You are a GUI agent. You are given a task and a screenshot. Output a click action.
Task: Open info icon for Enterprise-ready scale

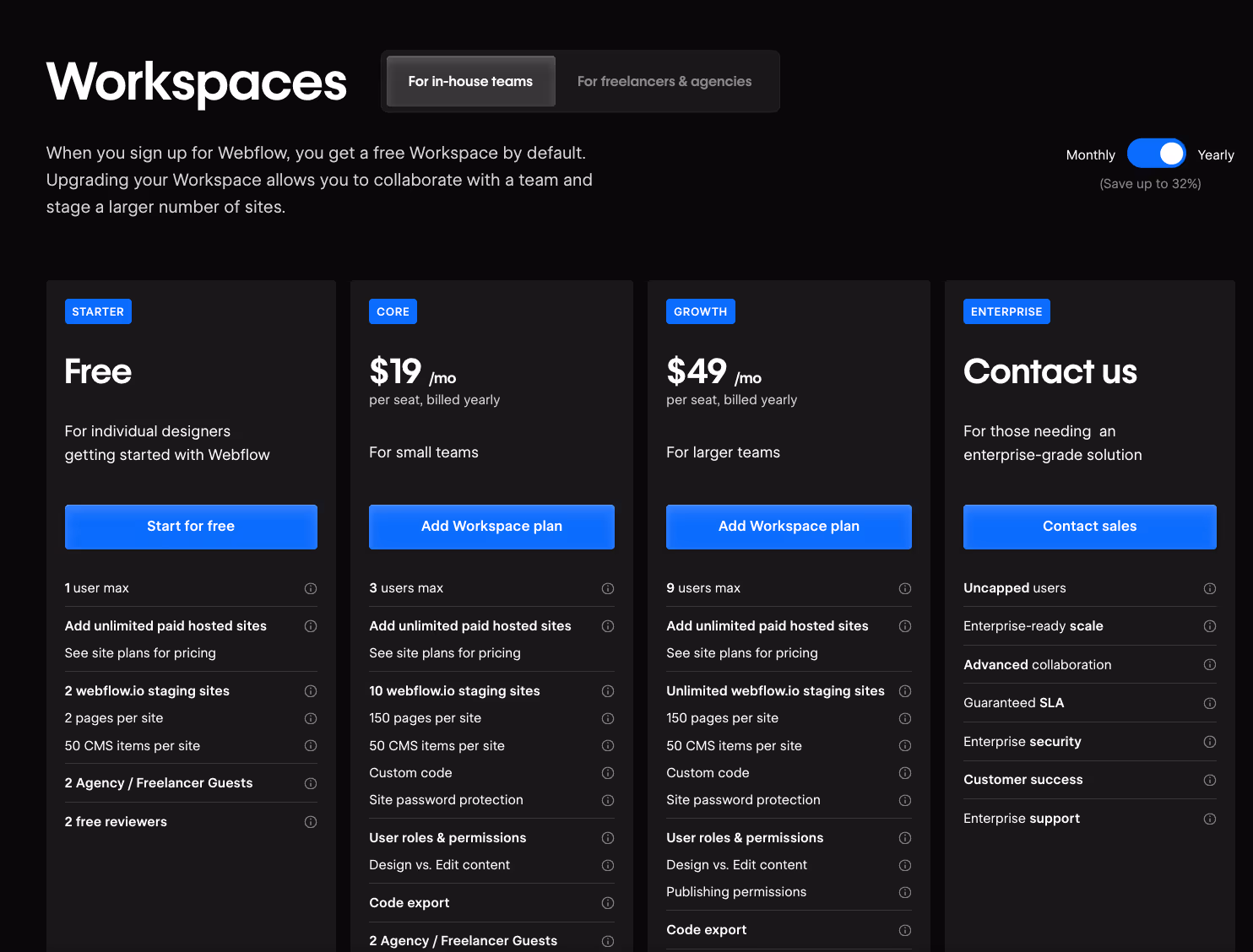[1210, 626]
